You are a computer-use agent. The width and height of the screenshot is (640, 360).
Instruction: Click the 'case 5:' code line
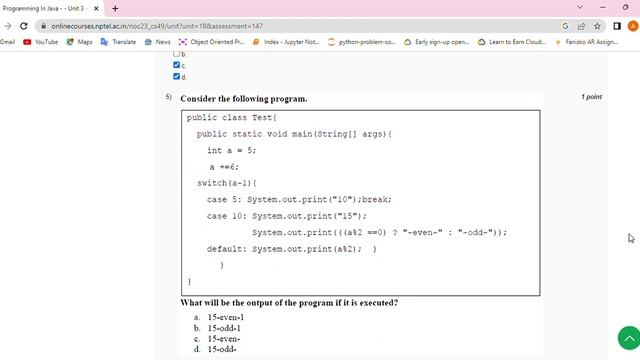299,200
